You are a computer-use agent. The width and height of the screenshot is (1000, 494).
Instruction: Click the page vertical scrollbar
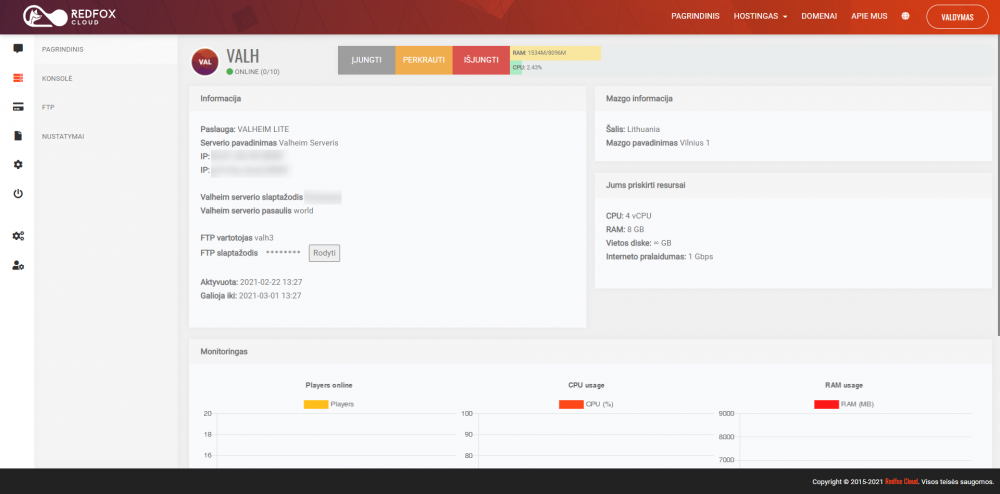(997, 185)
